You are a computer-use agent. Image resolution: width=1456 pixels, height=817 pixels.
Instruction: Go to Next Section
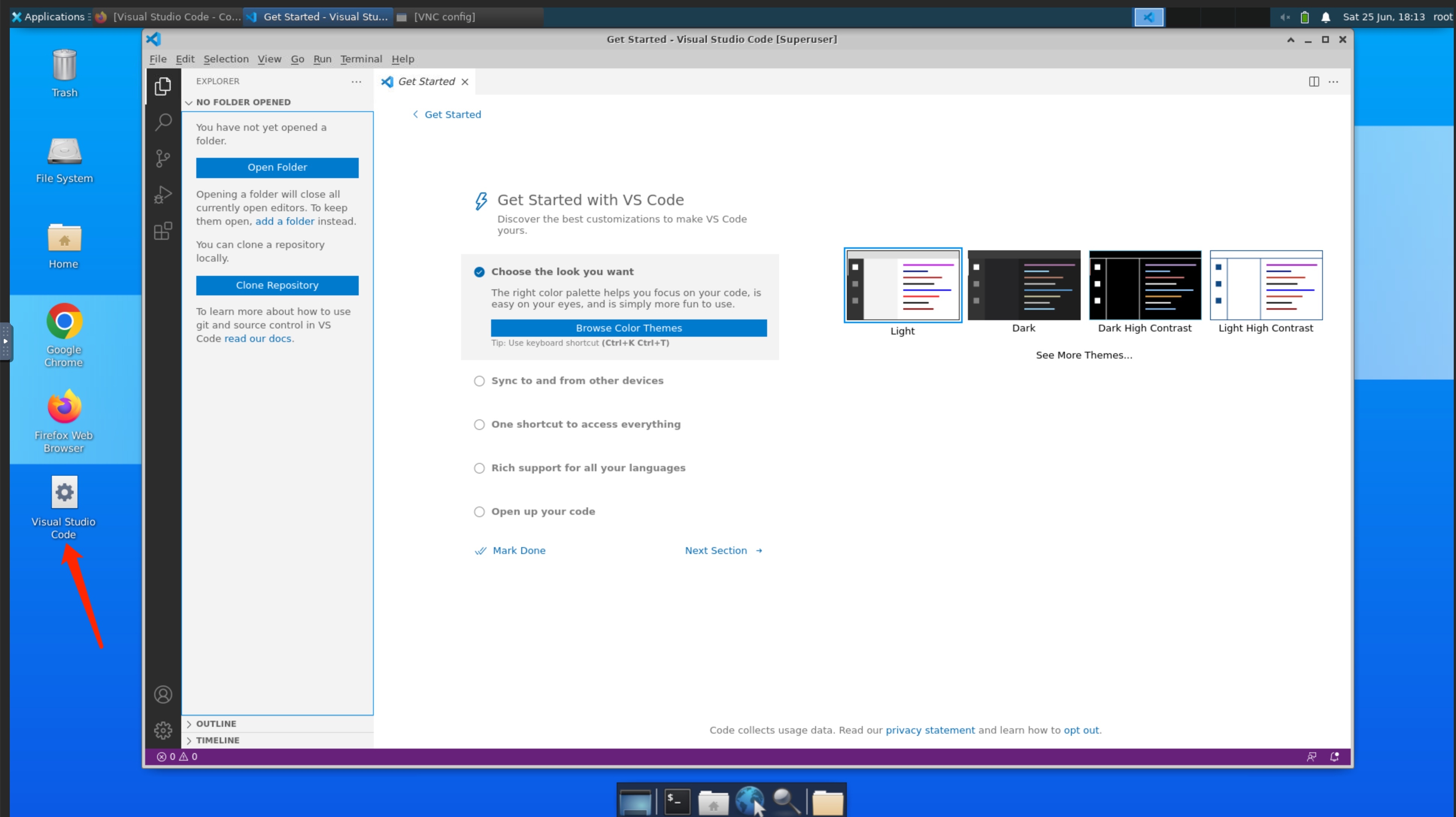pos(723,551)
